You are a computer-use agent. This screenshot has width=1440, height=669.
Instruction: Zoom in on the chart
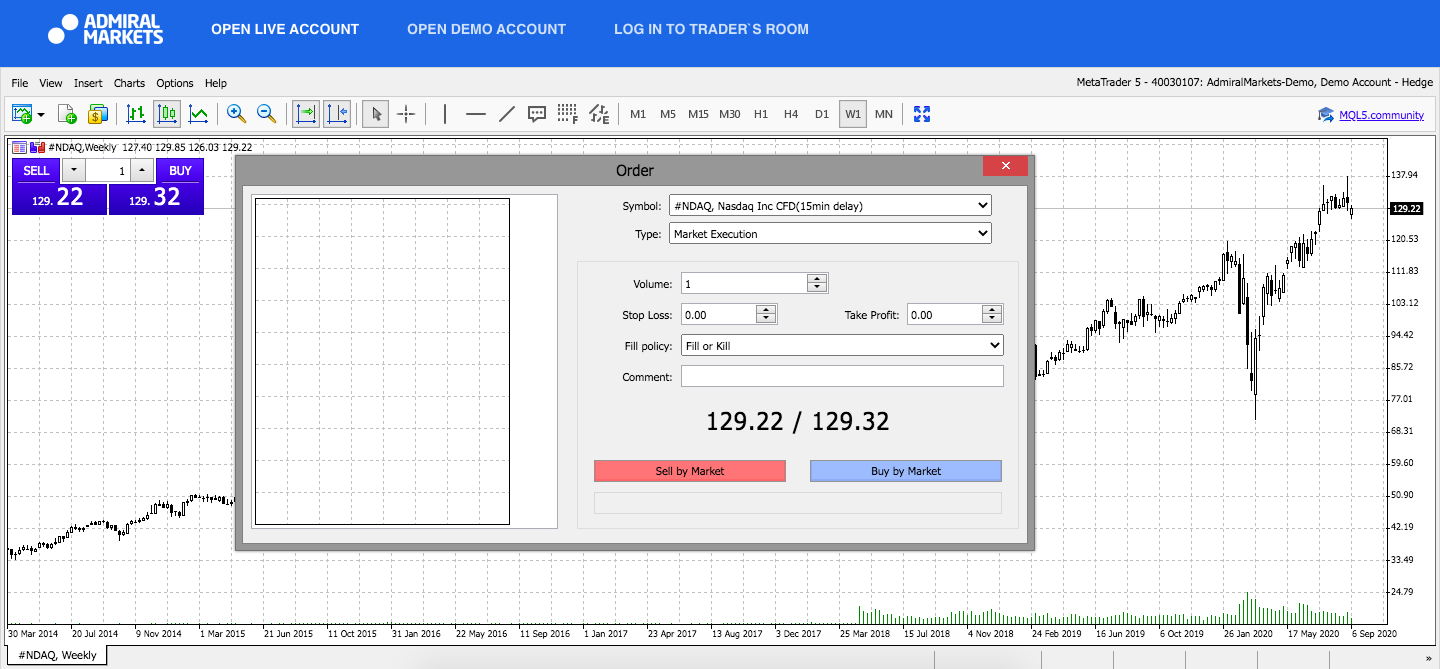[236, 114]
